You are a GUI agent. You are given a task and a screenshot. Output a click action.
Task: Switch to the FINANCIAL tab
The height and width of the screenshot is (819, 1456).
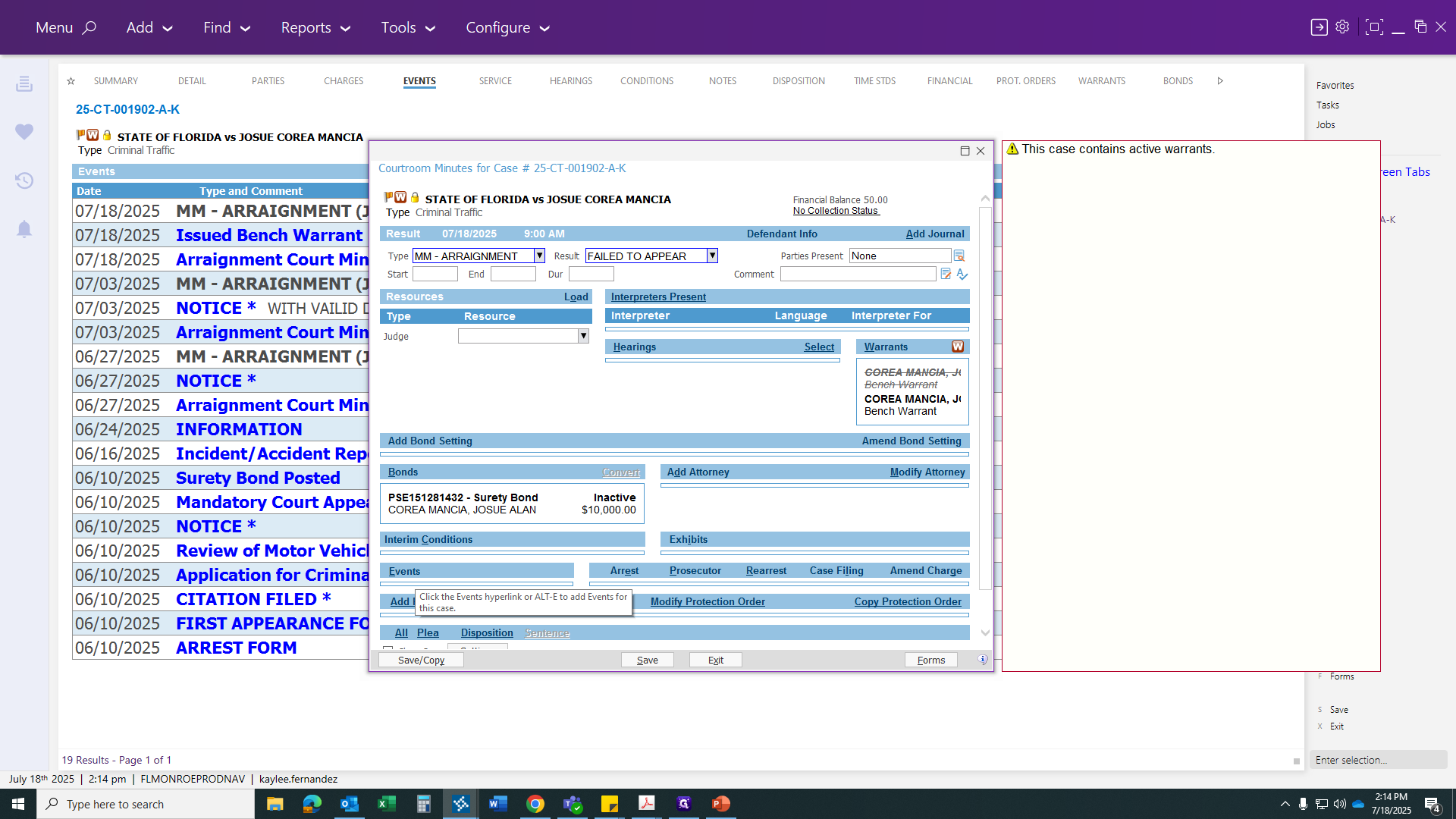click(x=949, y=80)
